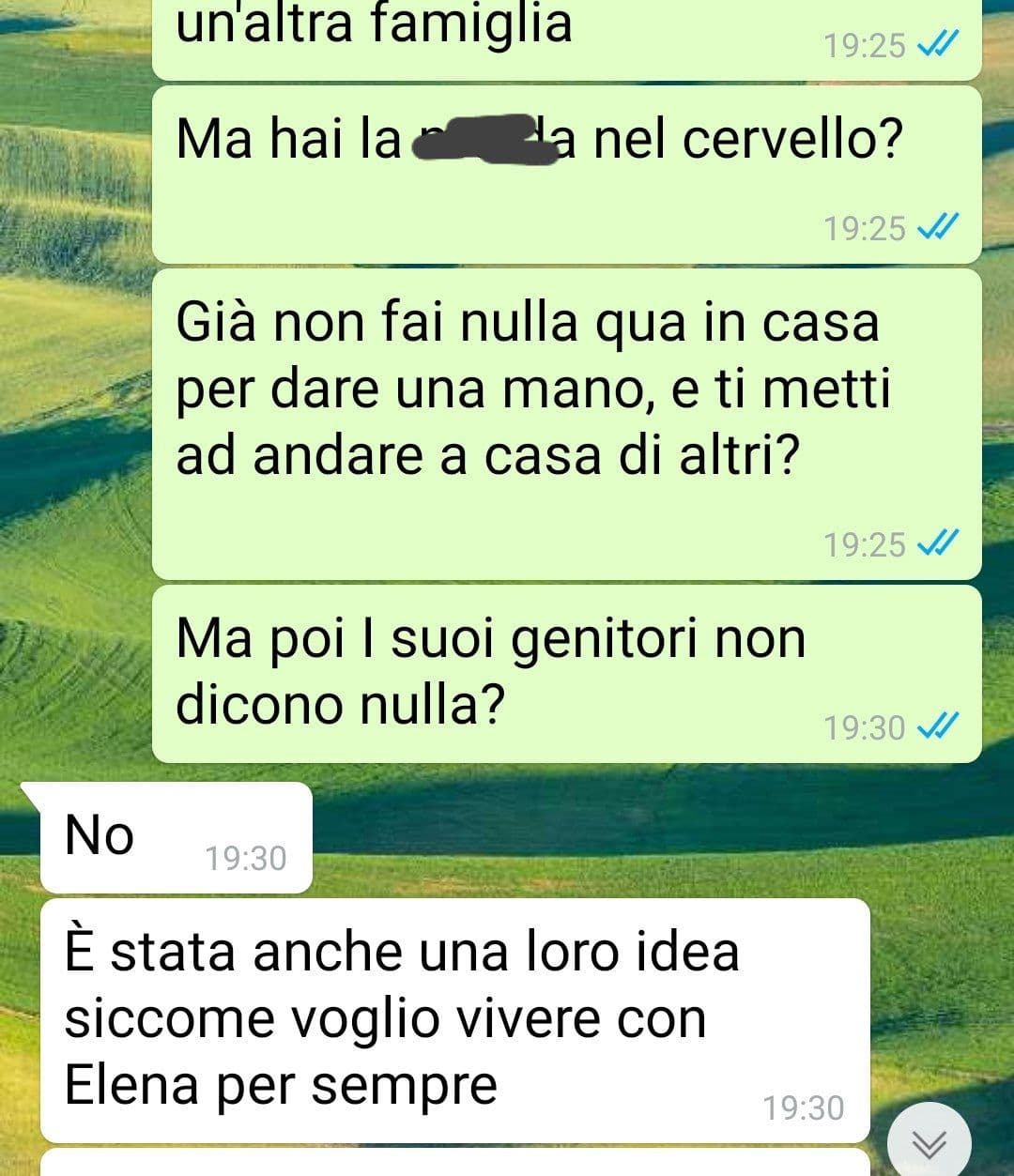Tap the 19:30 timestamp on the "No" message
The height and width of the screenshot is (1176, 1014).
point(246,858)
